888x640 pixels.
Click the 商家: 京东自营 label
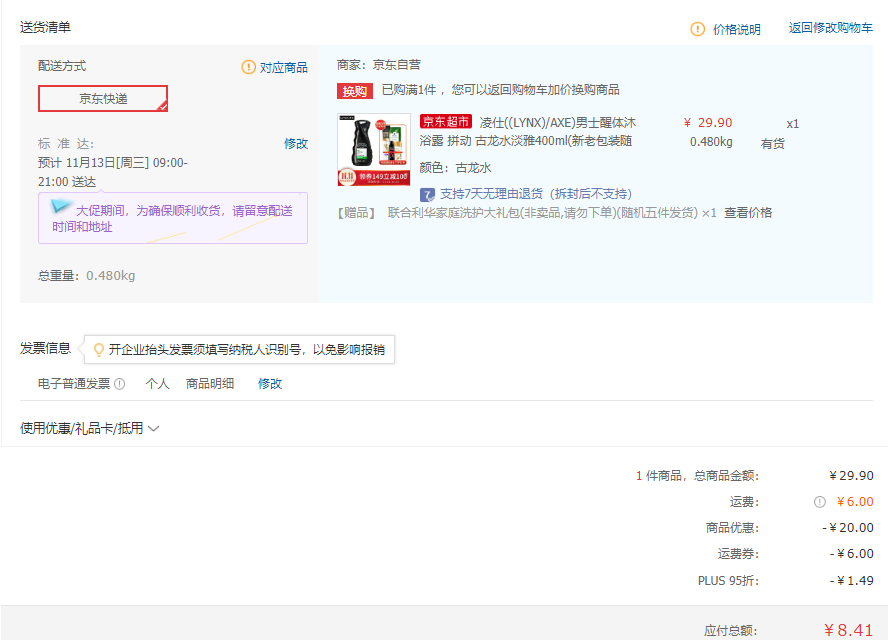(x=379, y=65)
